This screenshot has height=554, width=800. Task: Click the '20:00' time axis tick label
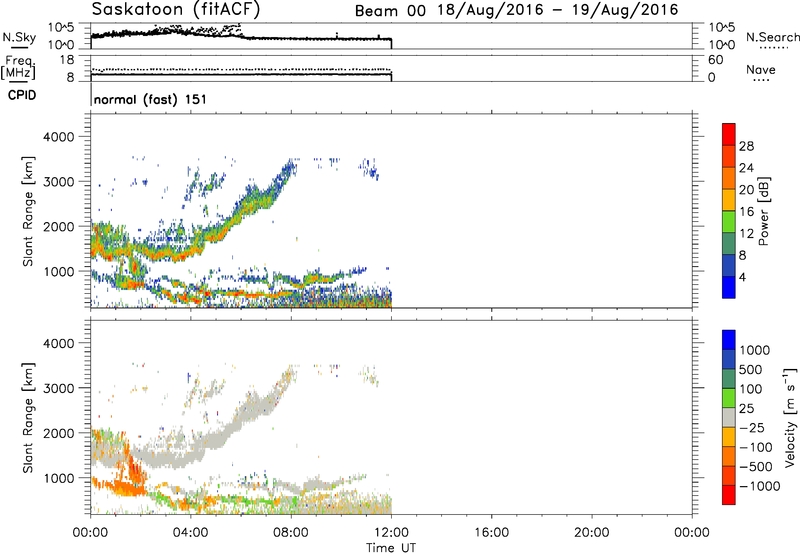click(591, 533)
